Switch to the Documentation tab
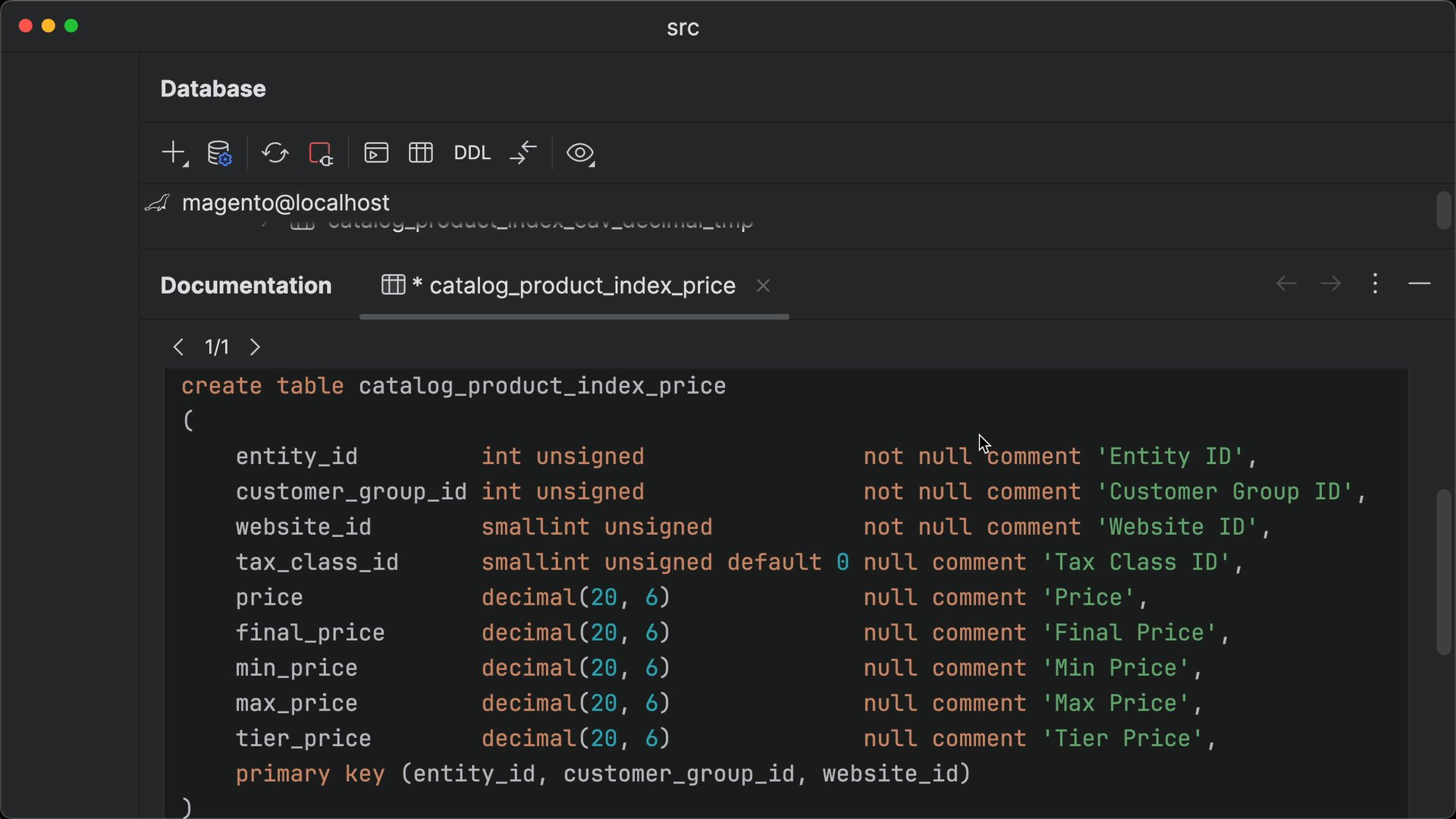 tap(246, 286)
